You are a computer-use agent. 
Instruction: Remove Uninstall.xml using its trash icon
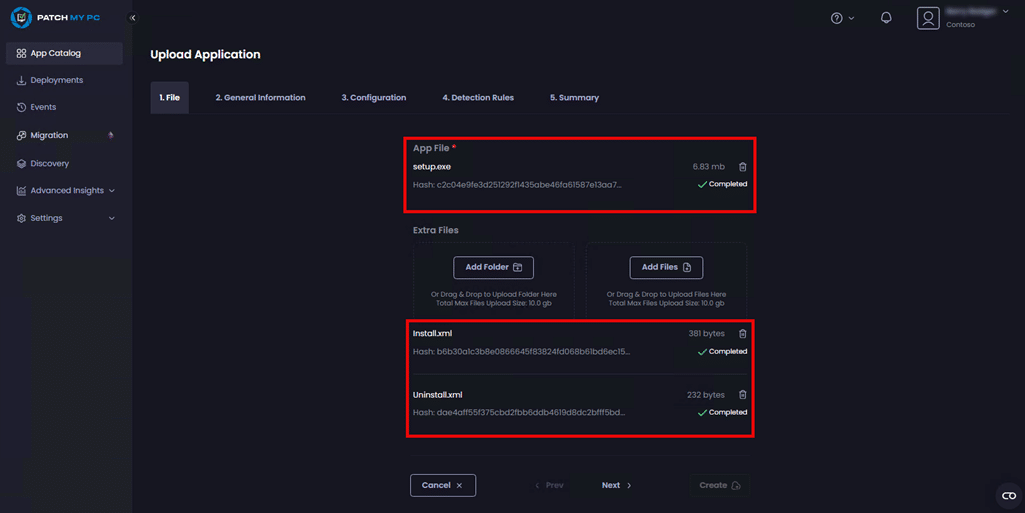click(x=742, y=395)
